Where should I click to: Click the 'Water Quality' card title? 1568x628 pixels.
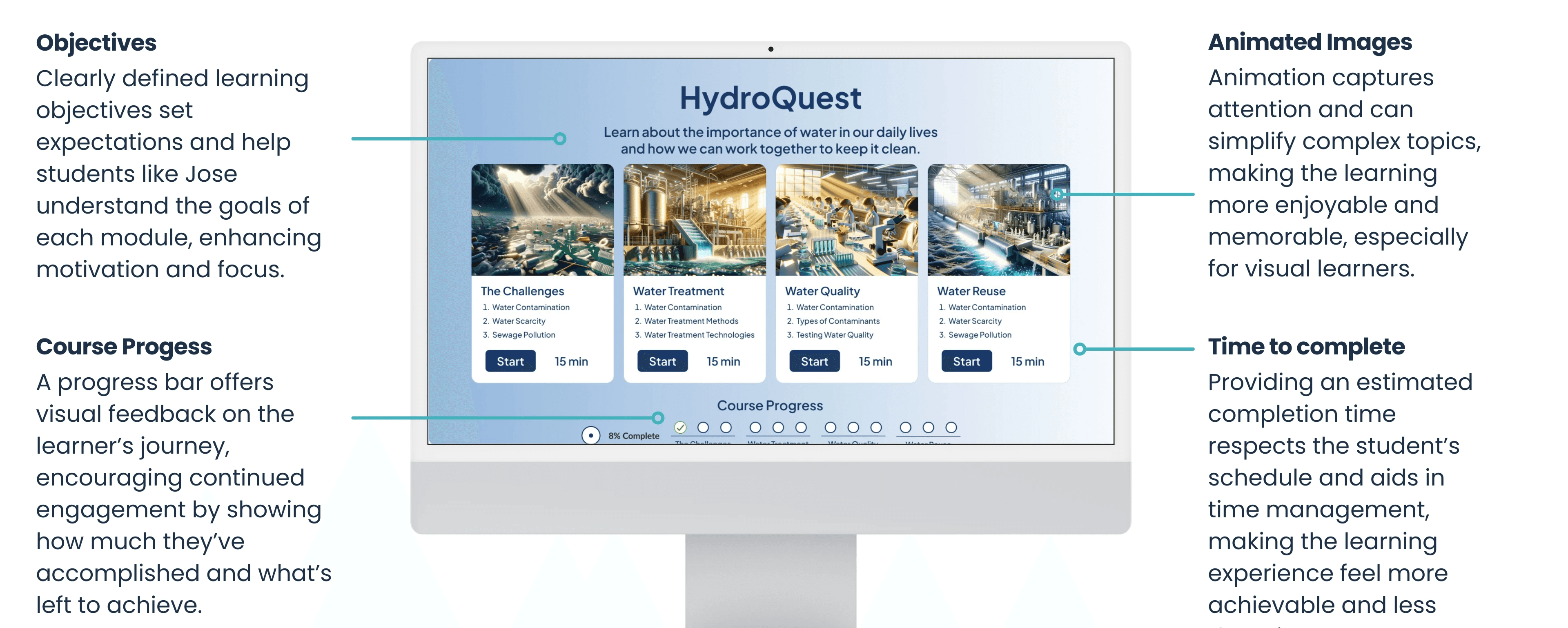click(x=822, y=292)
